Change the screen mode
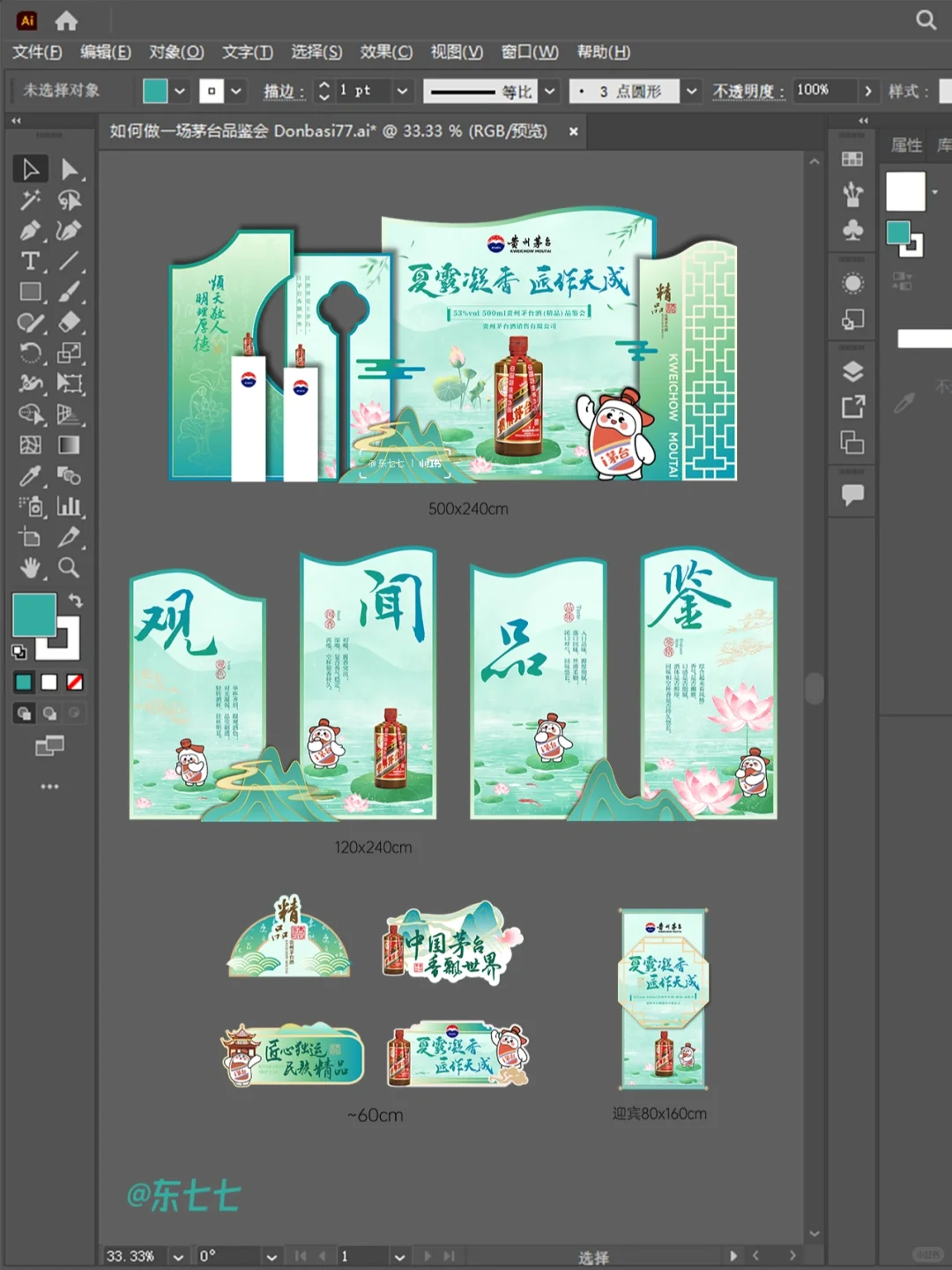This screenshot has width=952, height=1270. [49, 746]
